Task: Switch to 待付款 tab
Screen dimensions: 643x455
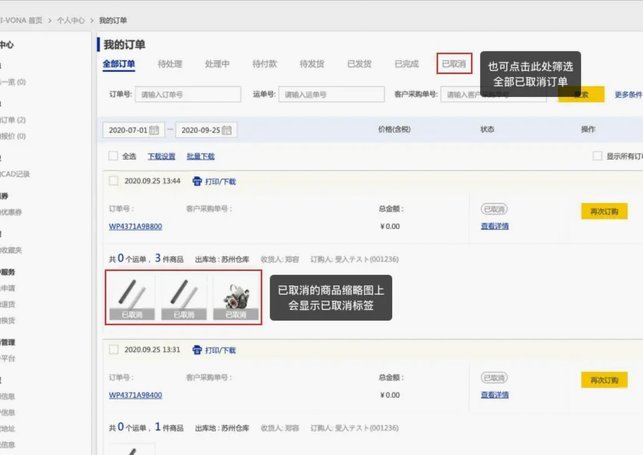Action: (264, 64)
